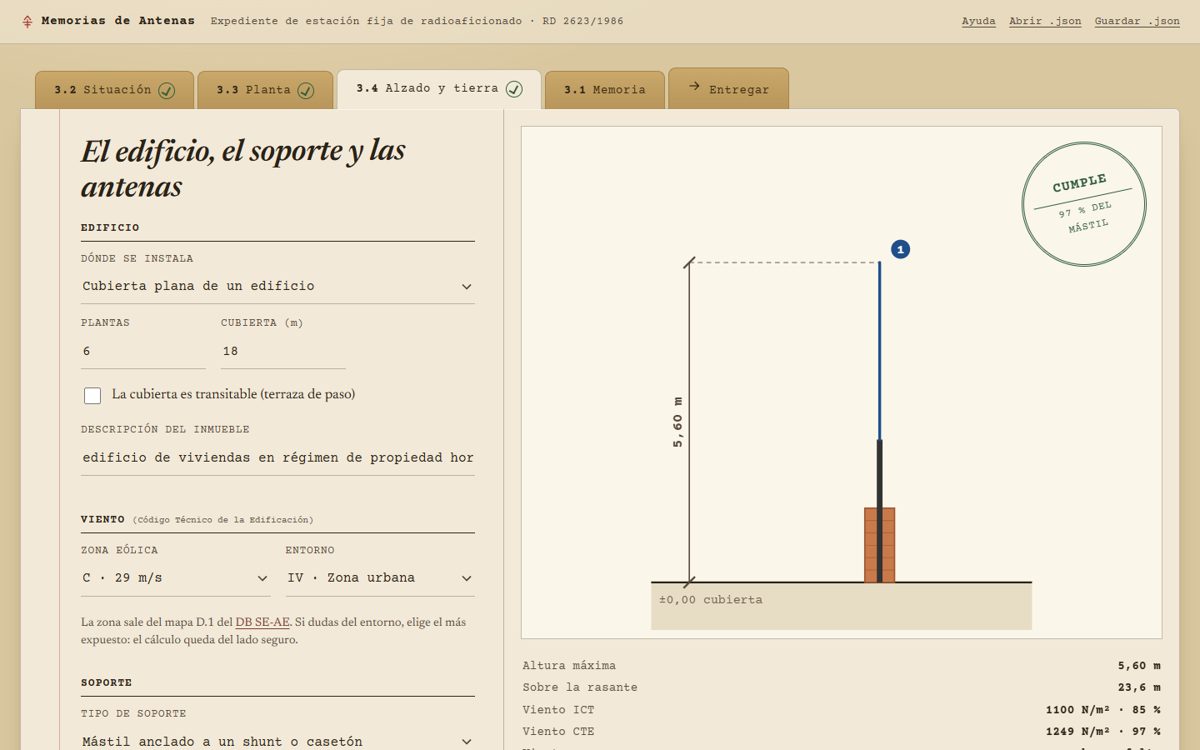This screenshot has width=1200, height=750.
Task: Click the 'Altura máxima' result row label
Action: [569, 666]
